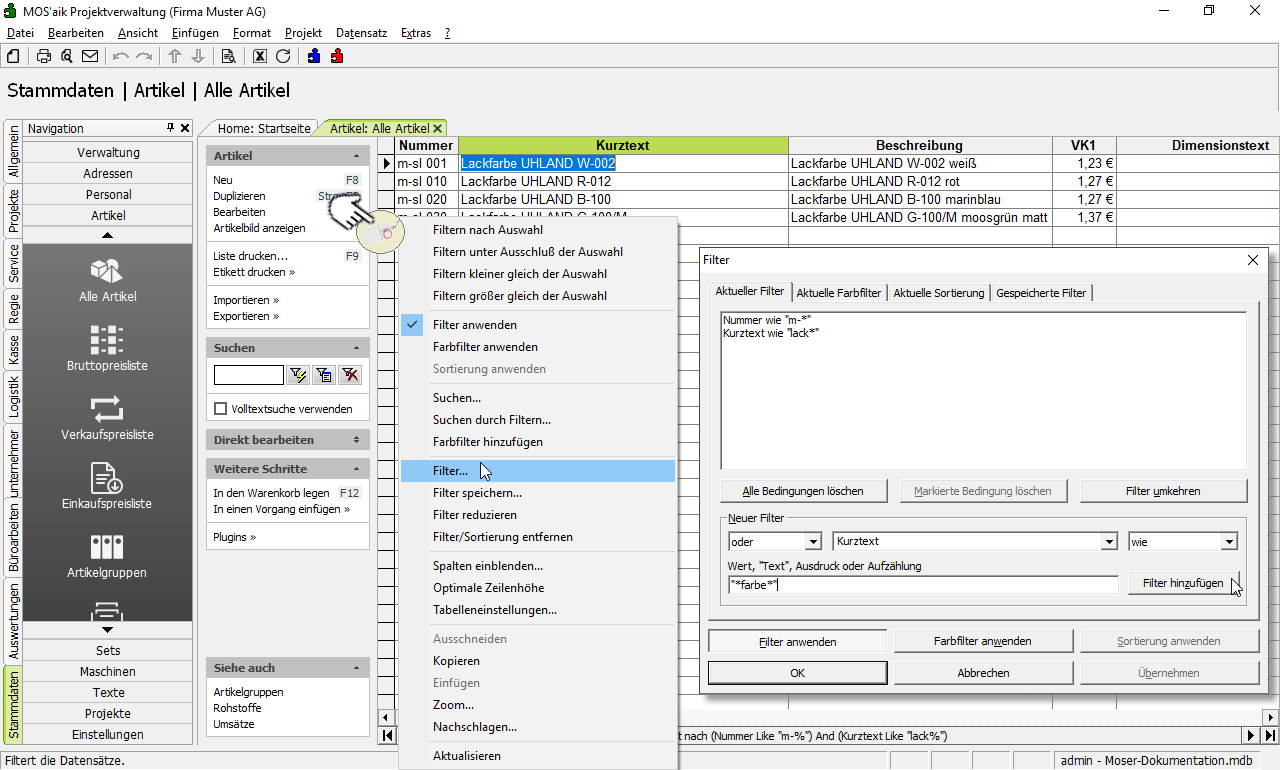Click the red puzzle piece plugin icon
The width and height of the screenshot is (1280, 770).
[x=337, y=56]
